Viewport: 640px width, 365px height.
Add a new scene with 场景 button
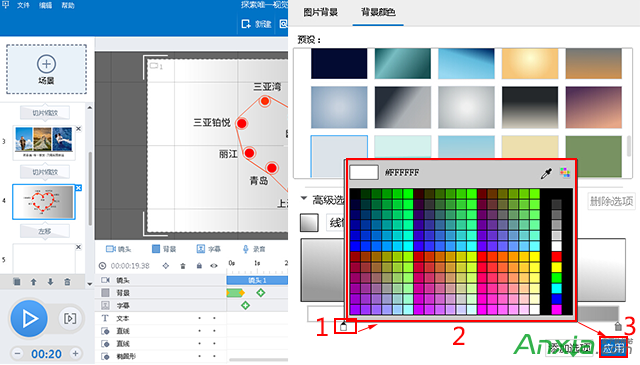(46, 69)
